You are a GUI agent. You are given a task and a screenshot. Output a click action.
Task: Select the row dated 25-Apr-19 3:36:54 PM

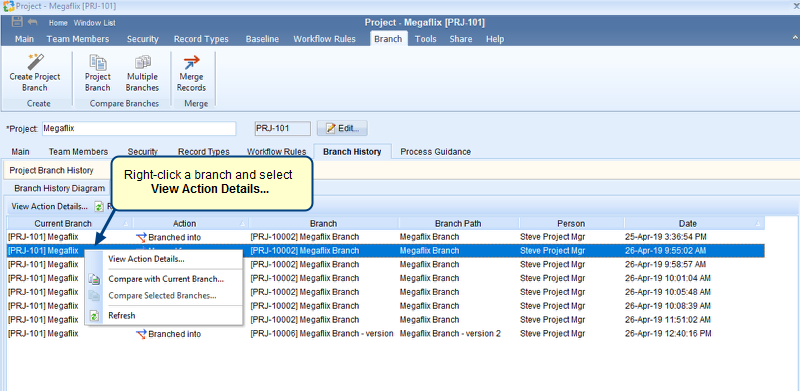[385, 237]
